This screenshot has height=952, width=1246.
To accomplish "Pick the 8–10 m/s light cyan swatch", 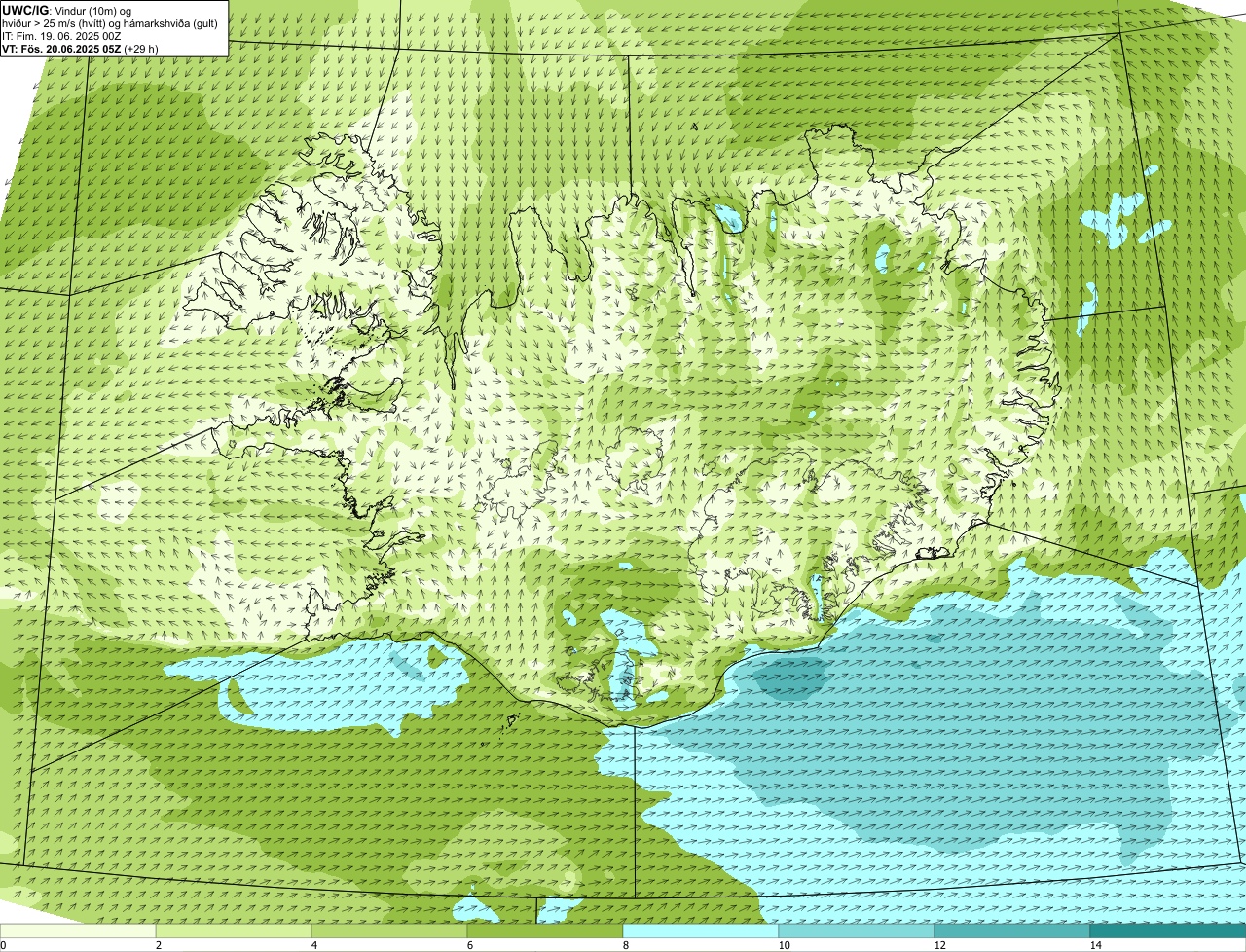I will (x=701, y=931).
